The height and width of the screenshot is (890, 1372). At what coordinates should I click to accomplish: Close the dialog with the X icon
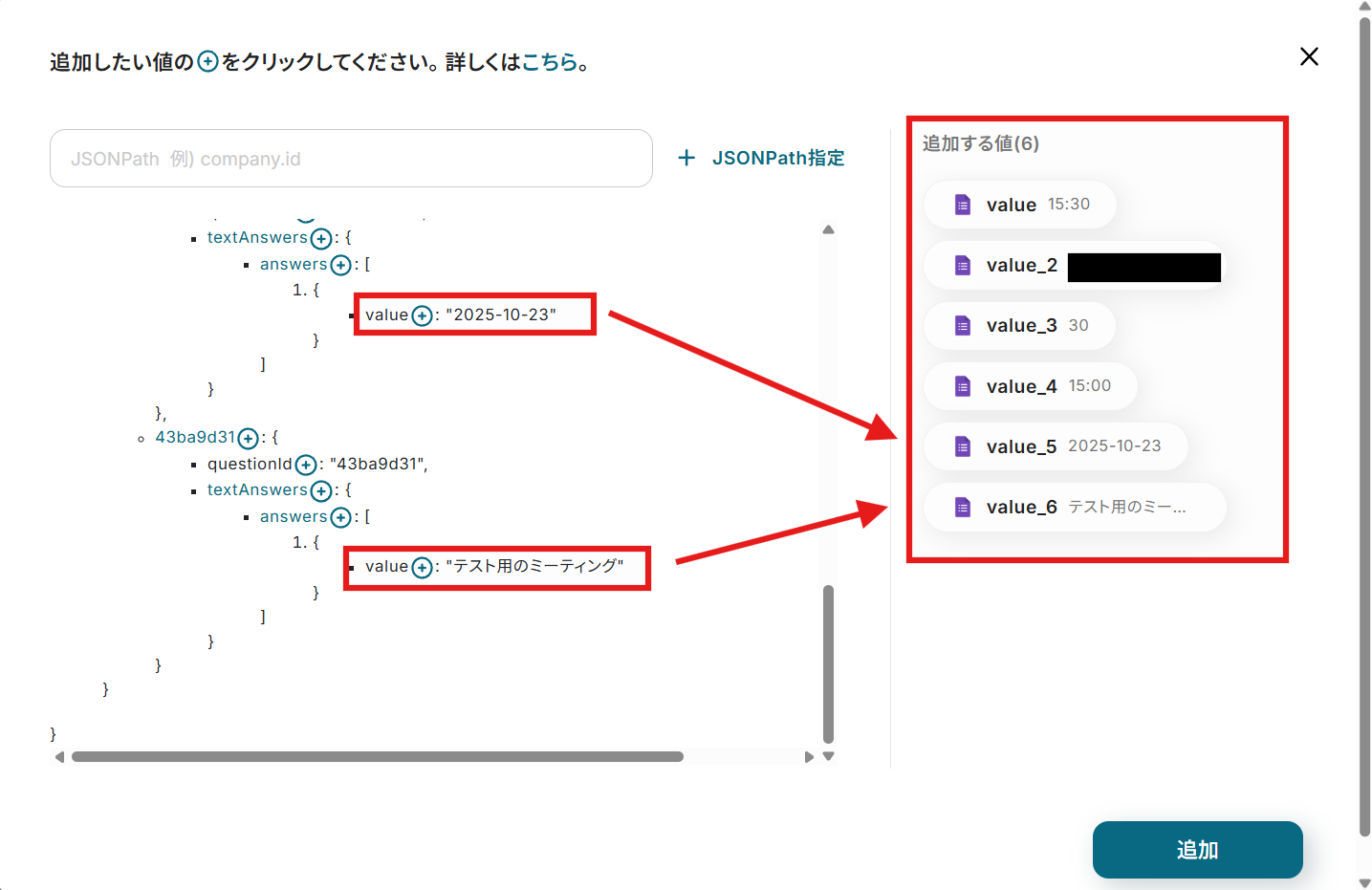[x=1309, y=56]
